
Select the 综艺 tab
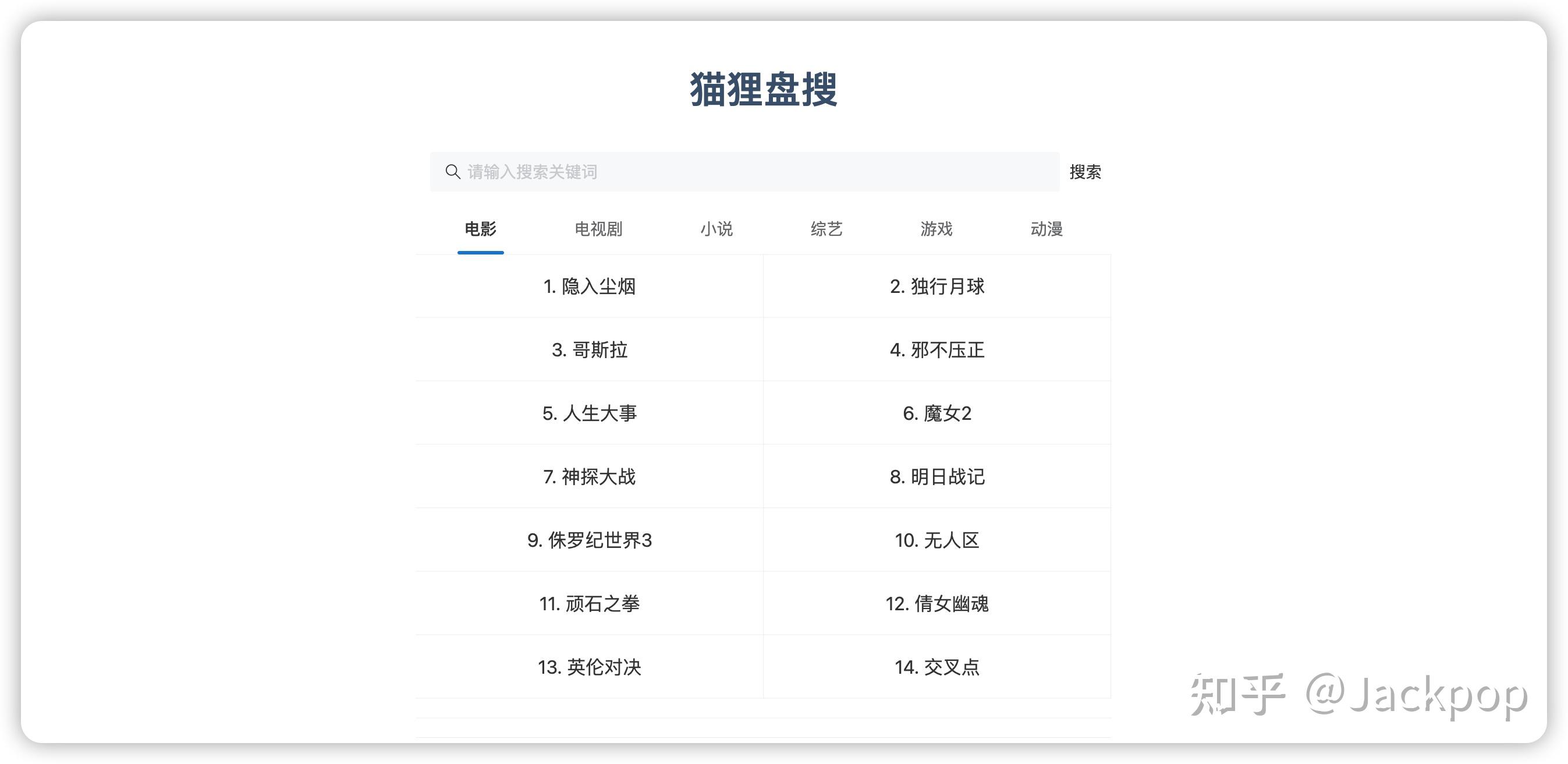[826, 229]
